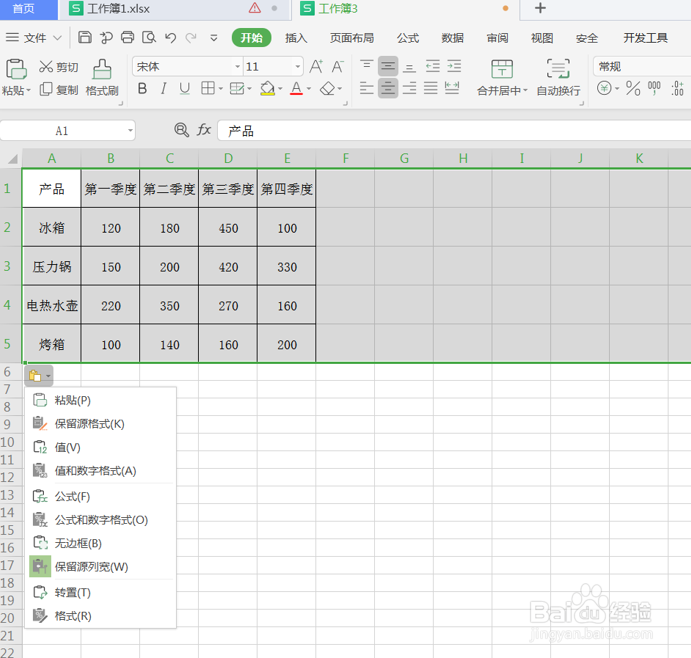The height and width of the screenshot is (658, 691).
Task: Click the fx insert function icon
Action: (204, 130)
